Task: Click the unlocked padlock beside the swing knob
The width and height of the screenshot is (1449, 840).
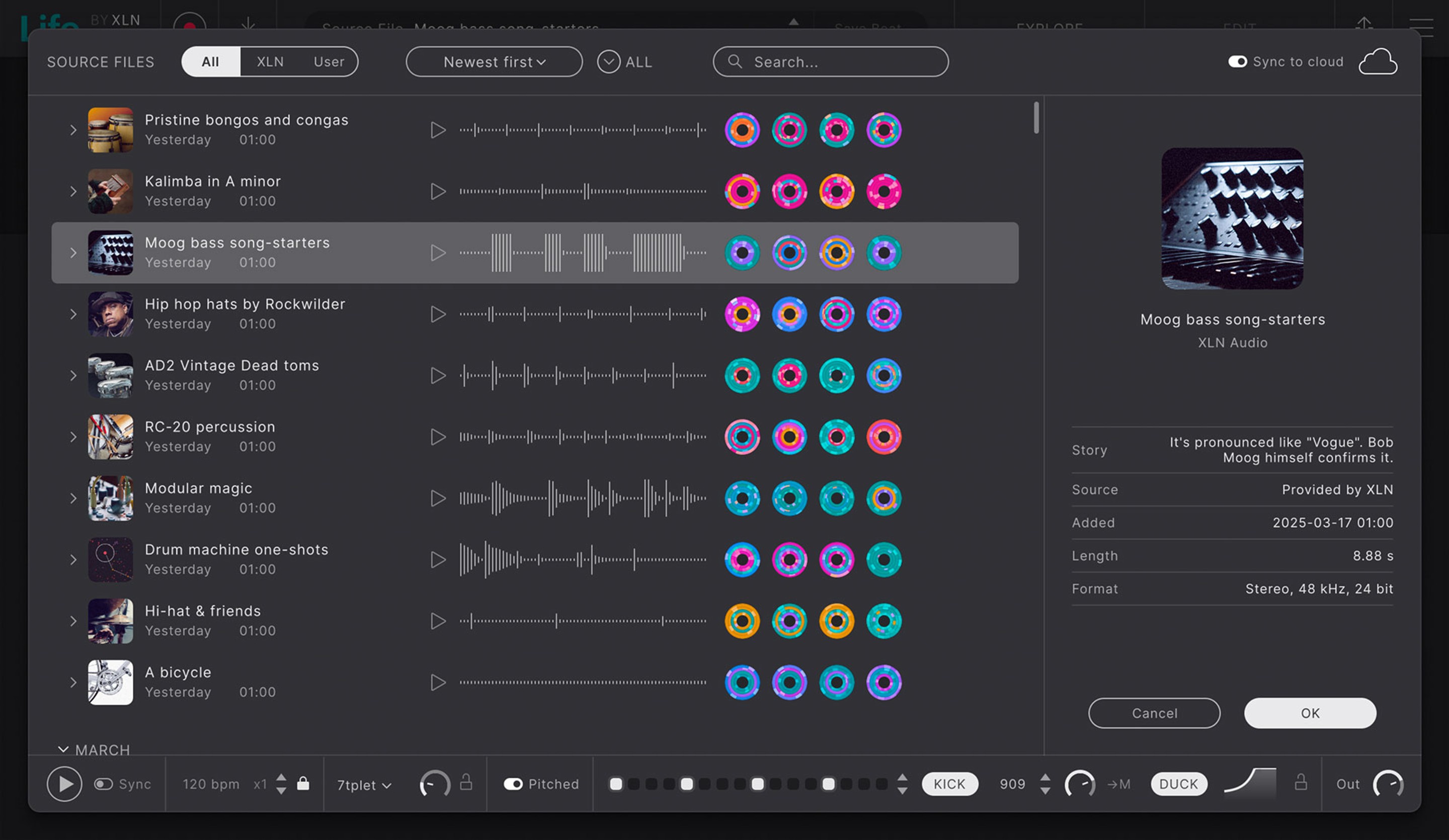Action: (466, 783)
